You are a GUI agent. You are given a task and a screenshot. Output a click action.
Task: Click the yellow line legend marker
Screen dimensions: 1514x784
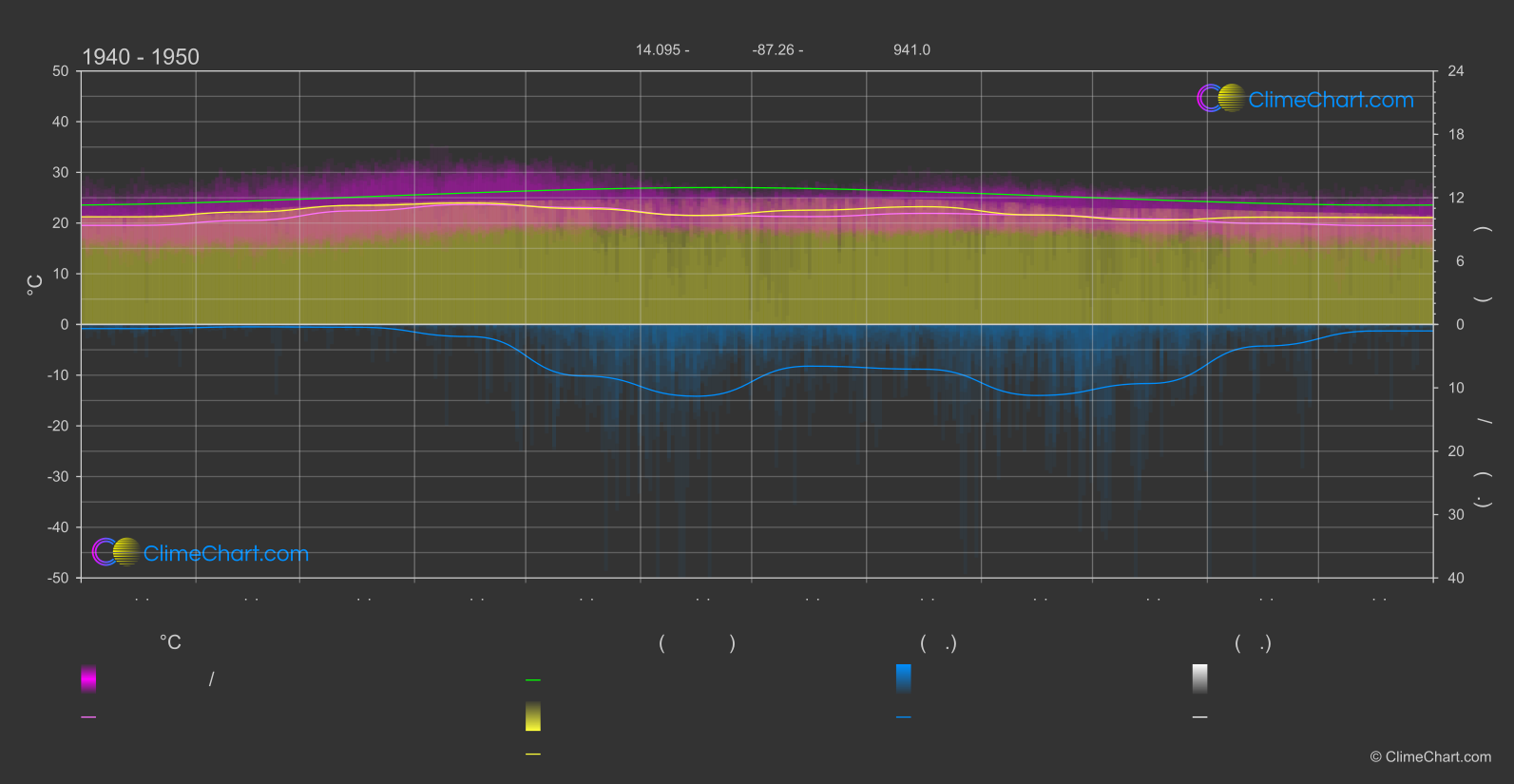(x=533, y=755)
